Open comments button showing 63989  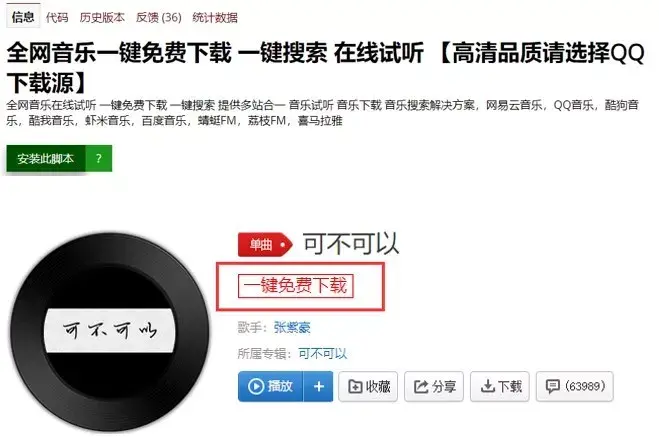point(575,386)
